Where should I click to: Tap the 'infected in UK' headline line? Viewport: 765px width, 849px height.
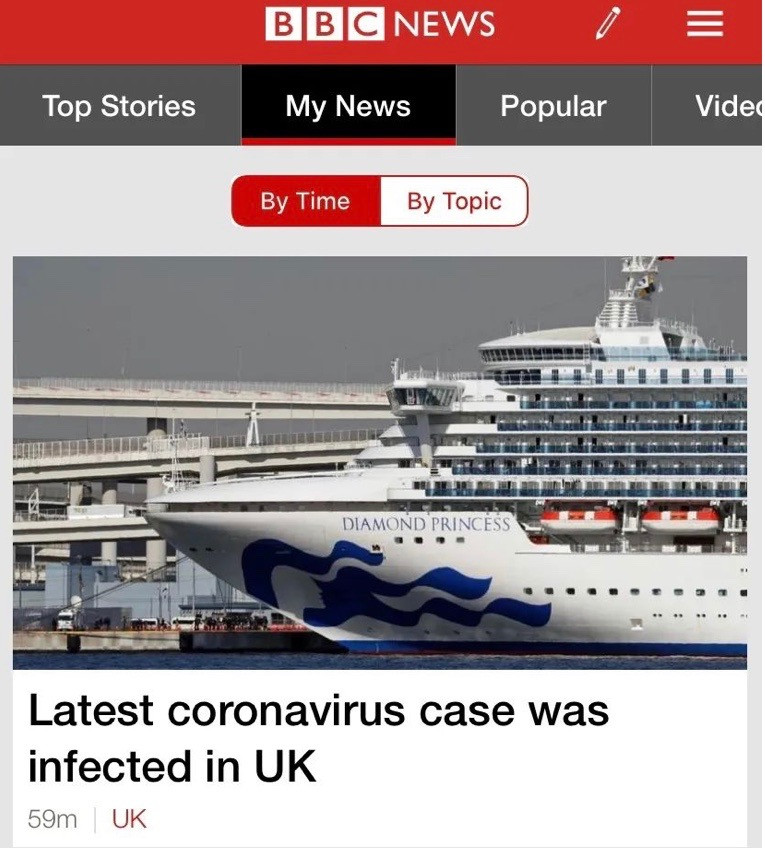point(172,766)
